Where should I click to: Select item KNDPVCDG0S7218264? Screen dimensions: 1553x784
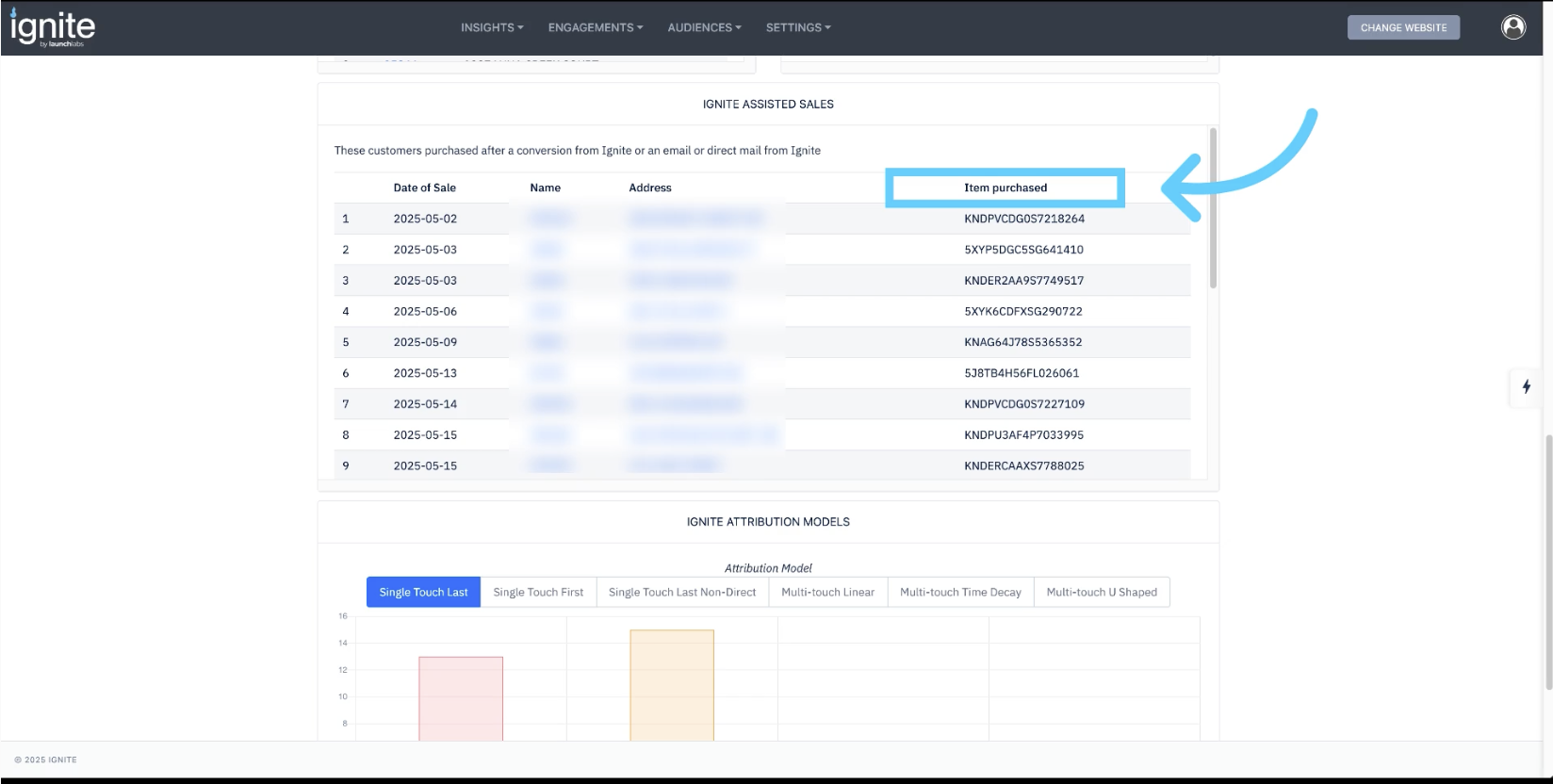[1024, 219]
